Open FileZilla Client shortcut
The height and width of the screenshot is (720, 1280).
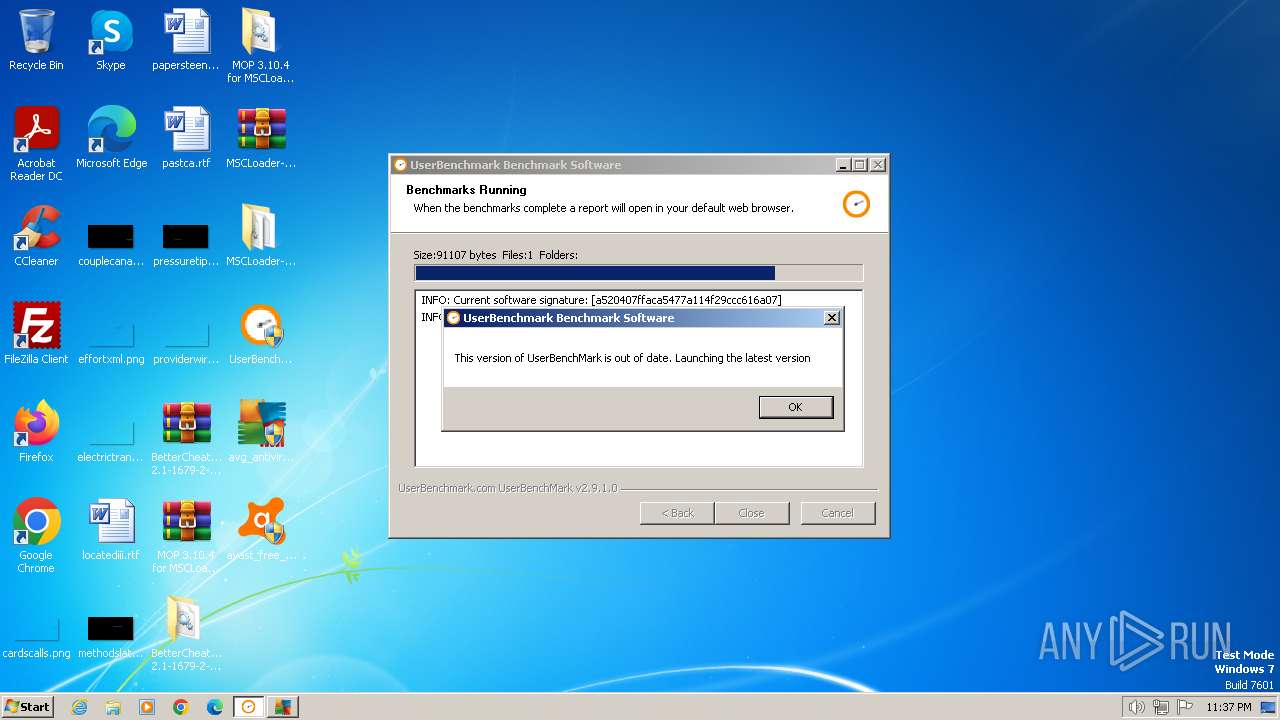tap(36, 335)
